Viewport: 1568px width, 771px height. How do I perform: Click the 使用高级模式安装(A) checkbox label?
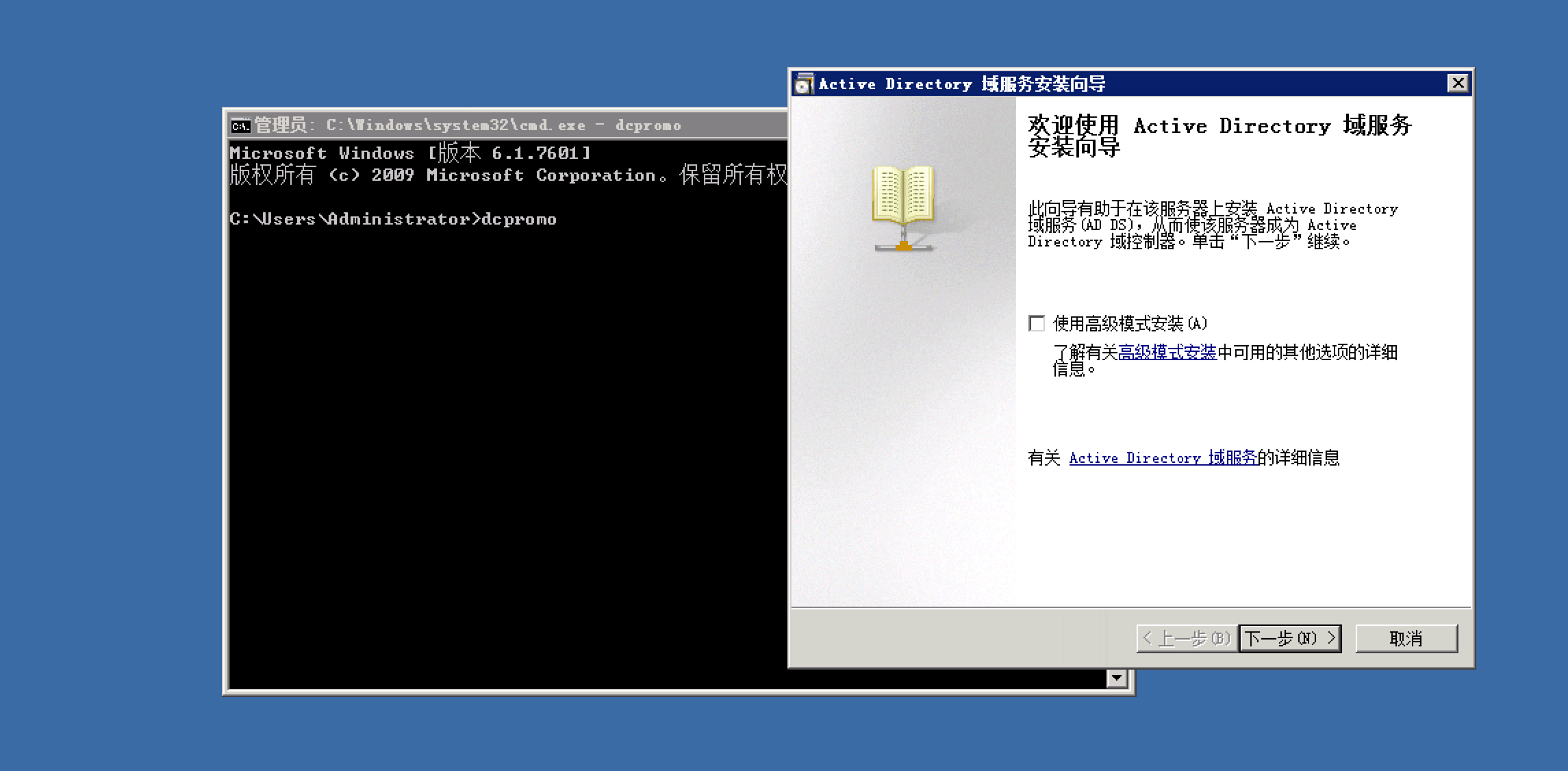[x=1130, y=323]
